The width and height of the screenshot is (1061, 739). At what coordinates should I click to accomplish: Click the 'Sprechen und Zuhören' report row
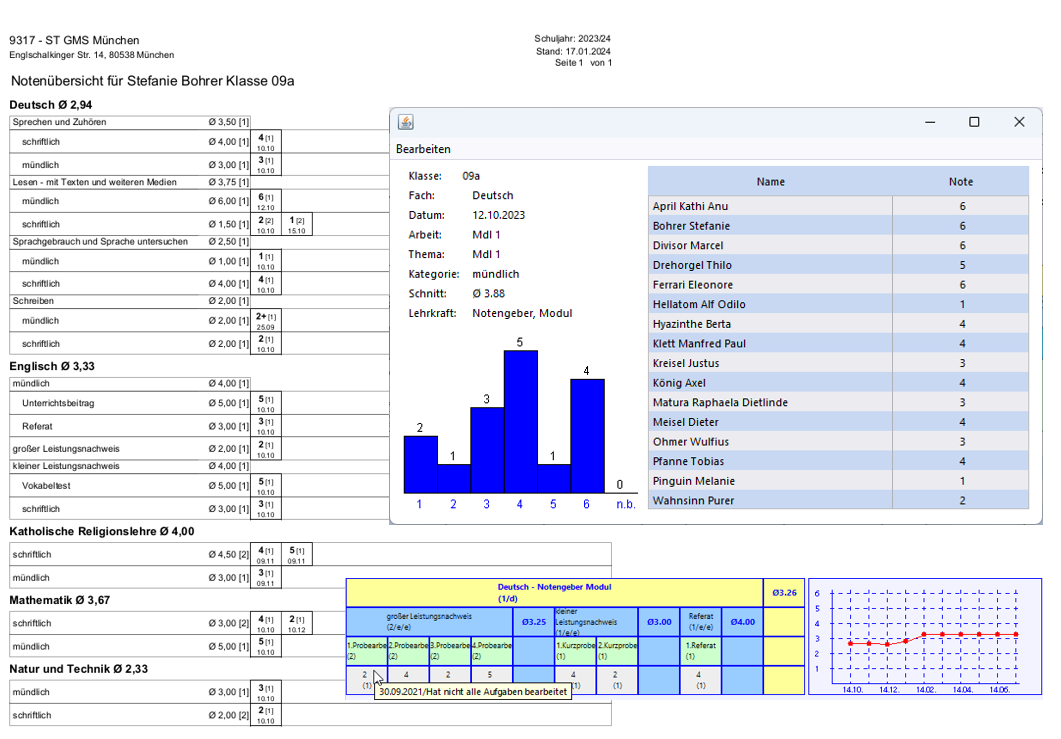(130, 122)
